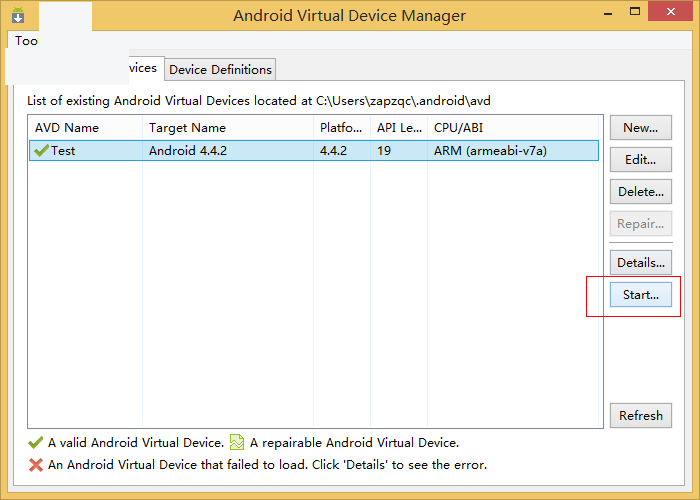Click the Platform column header
The width and height of the screenshot is (700, 500).
341,128
